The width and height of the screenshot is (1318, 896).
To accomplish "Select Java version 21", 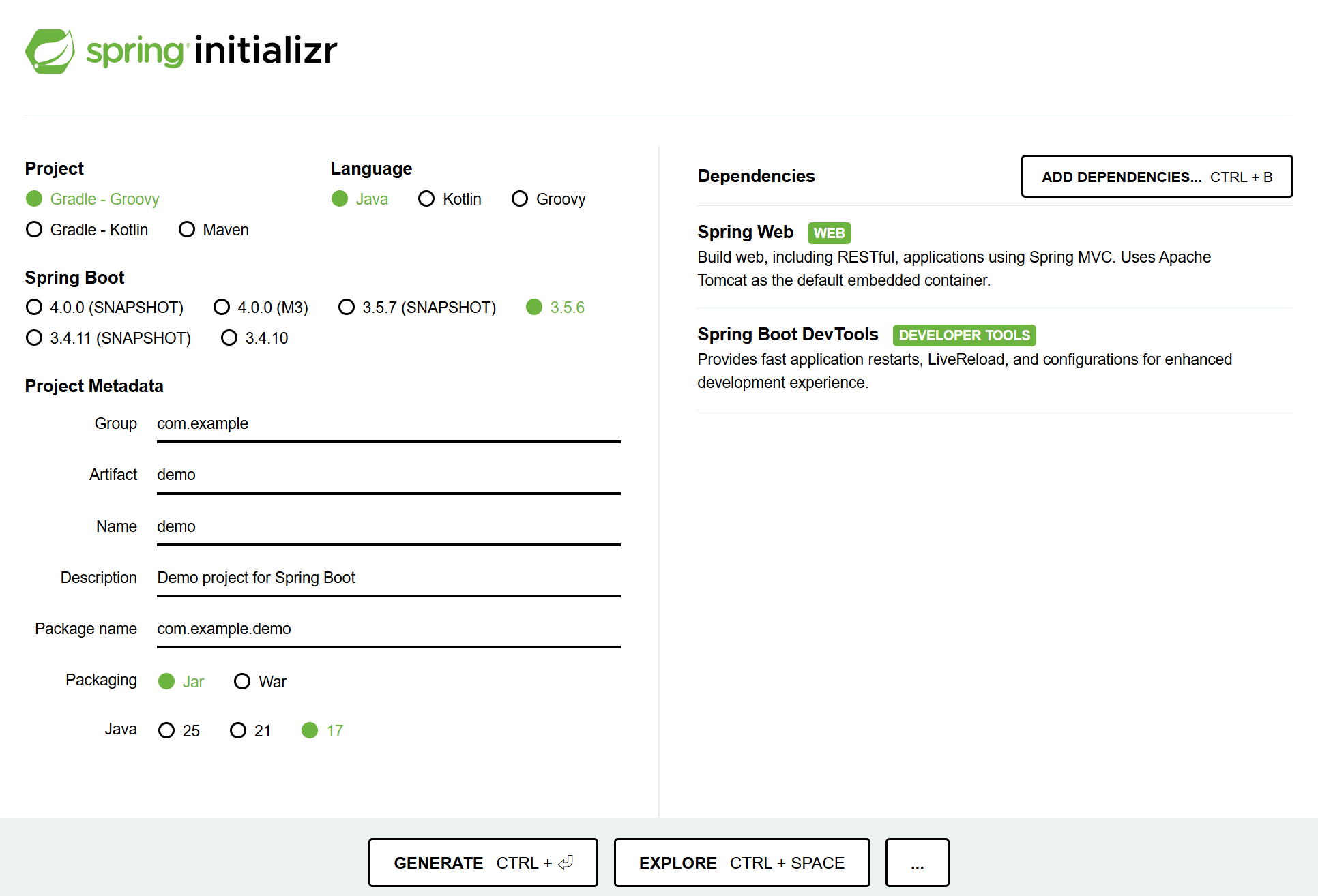I will click(x=238, y=731).
